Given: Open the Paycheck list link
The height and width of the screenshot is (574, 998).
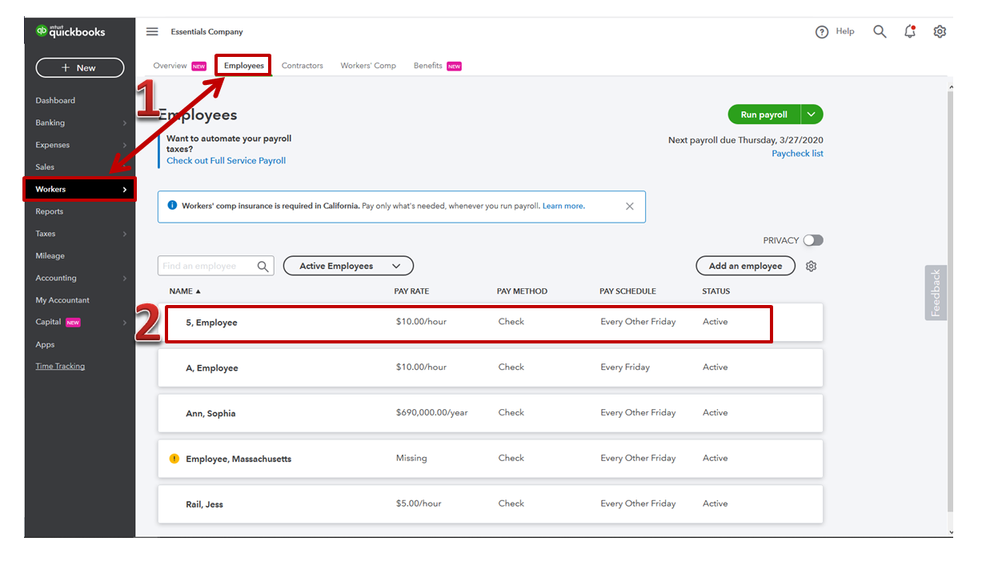Looking at the screenshot, I should pyautogui.click(x=797, y=153).
